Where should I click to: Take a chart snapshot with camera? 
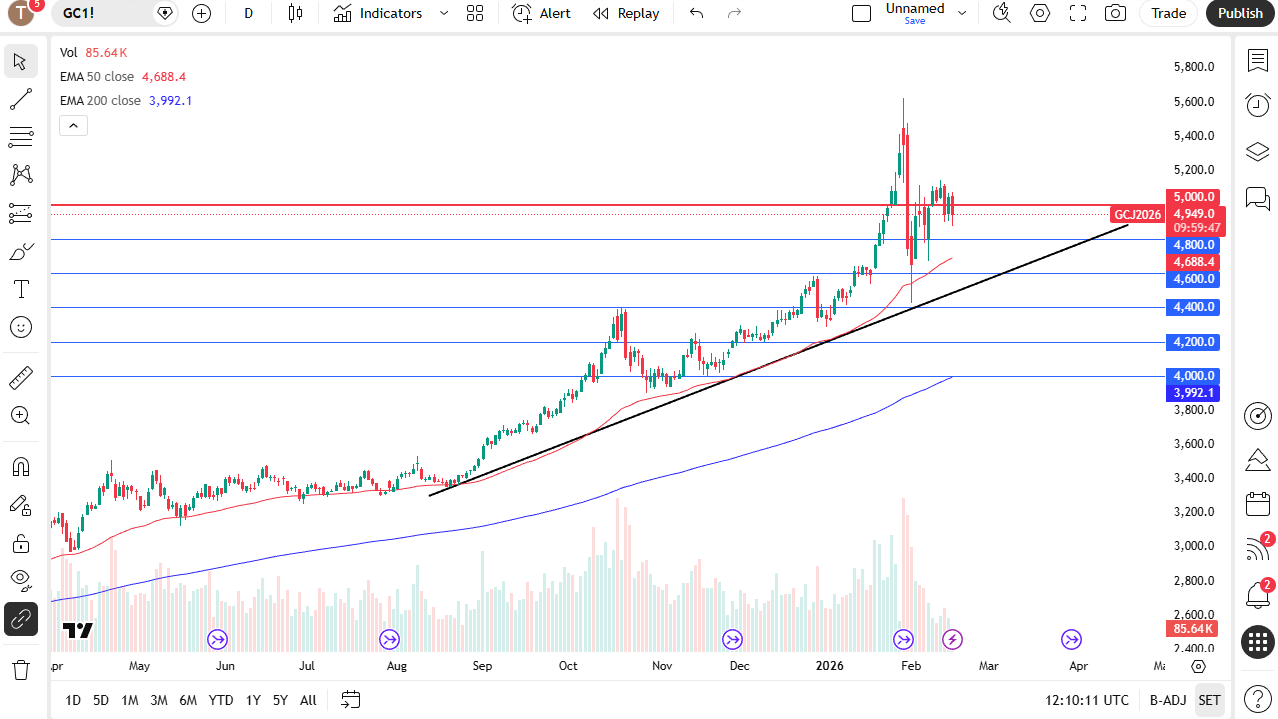tap(1115, 13)
